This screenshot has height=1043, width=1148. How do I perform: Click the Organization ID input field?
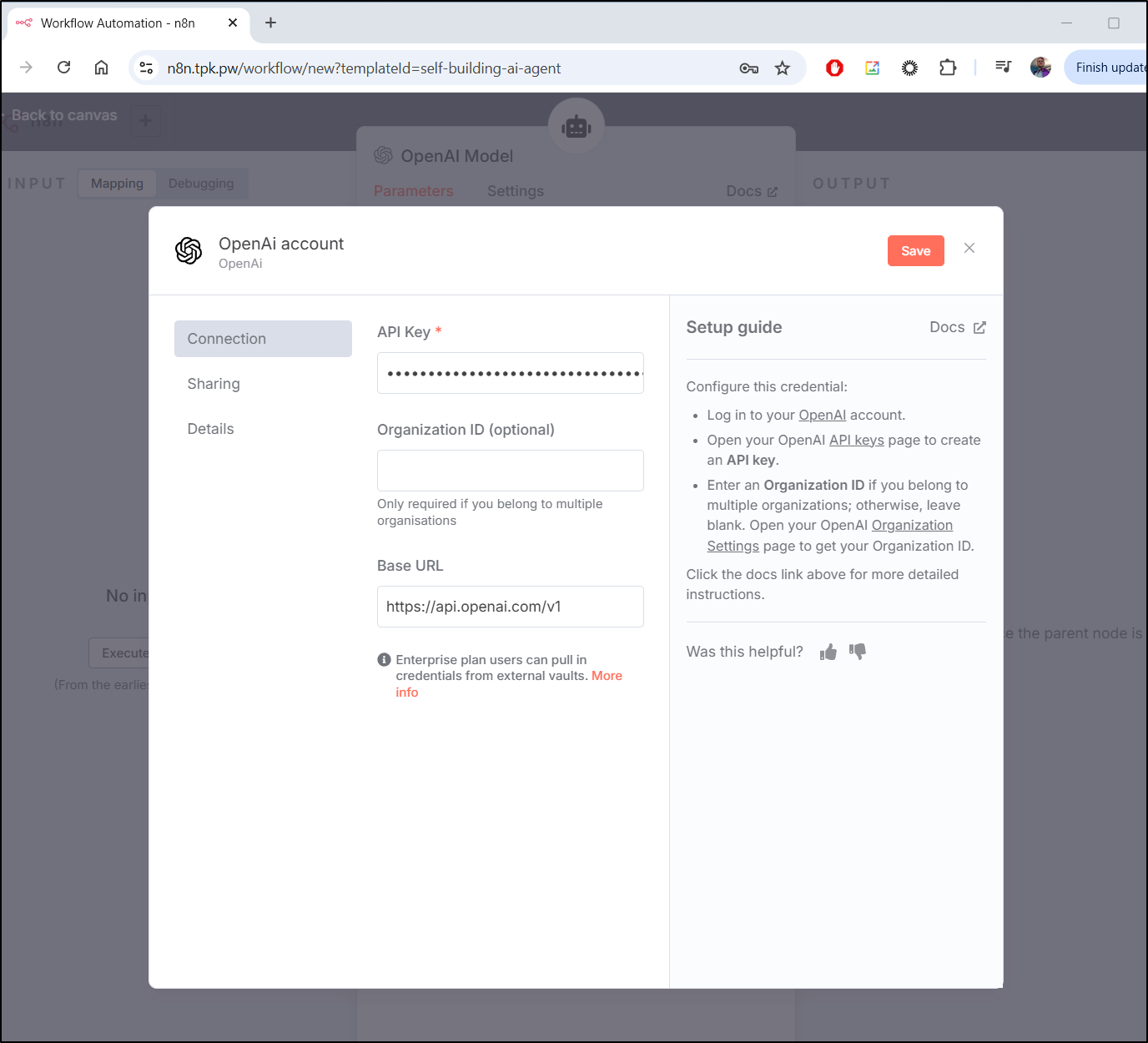[511, 471]
